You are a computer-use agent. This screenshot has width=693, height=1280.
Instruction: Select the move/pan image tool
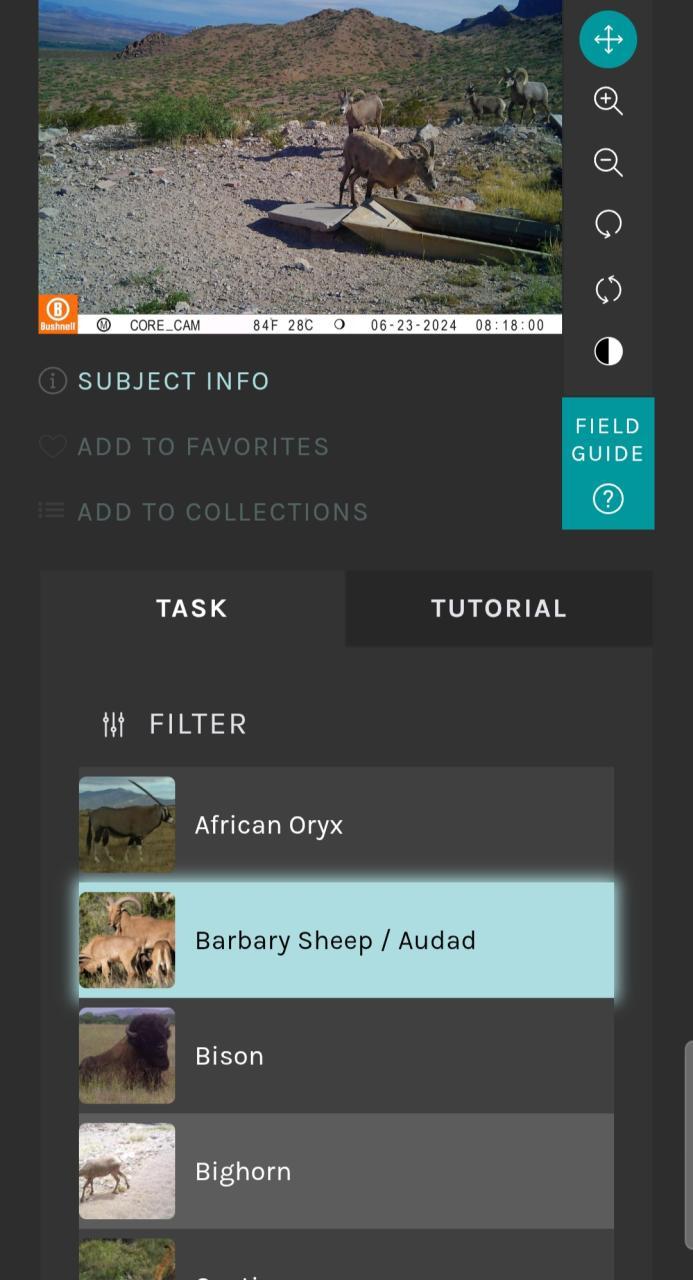click(608, 40)
